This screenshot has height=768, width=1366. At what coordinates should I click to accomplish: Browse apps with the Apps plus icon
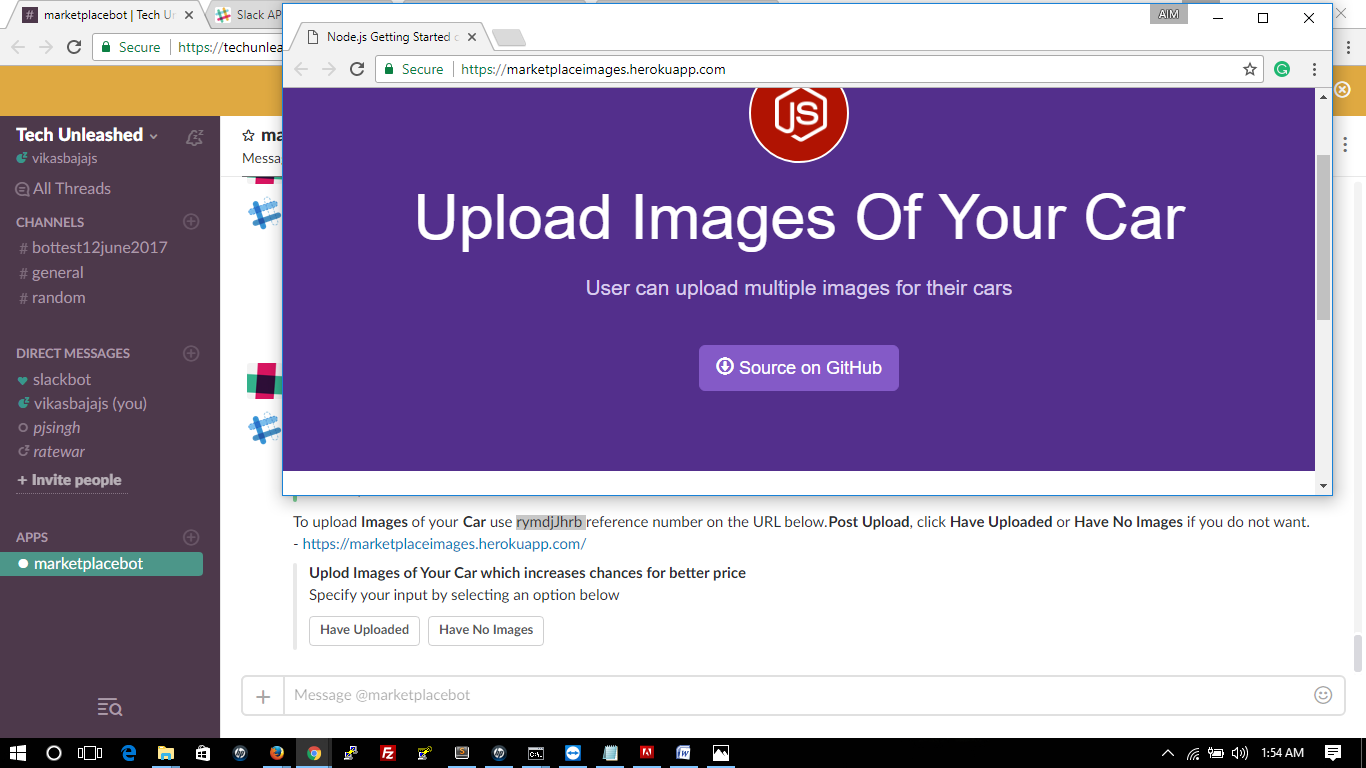(x=191, y=537)
